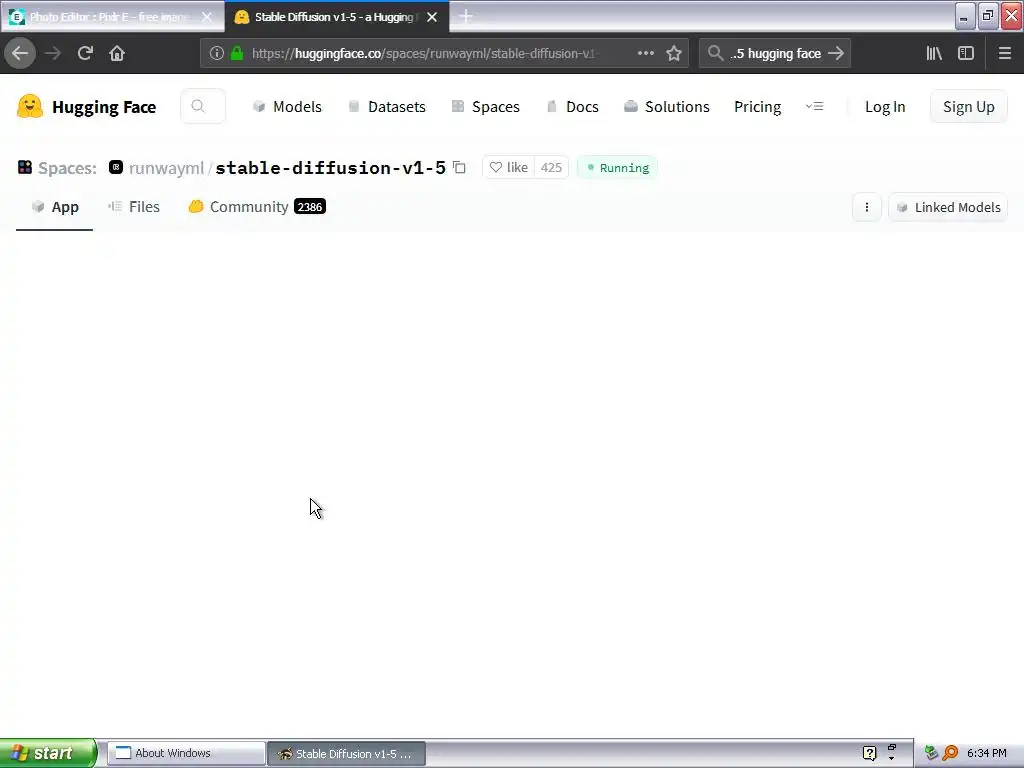Click the Hugging Face site search field
This screenshot has height=768, width=1024.
[203, 106]
